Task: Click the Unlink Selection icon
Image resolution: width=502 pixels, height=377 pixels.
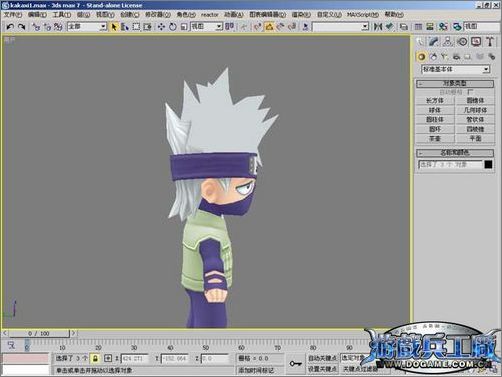Action: tap(47, 27)
